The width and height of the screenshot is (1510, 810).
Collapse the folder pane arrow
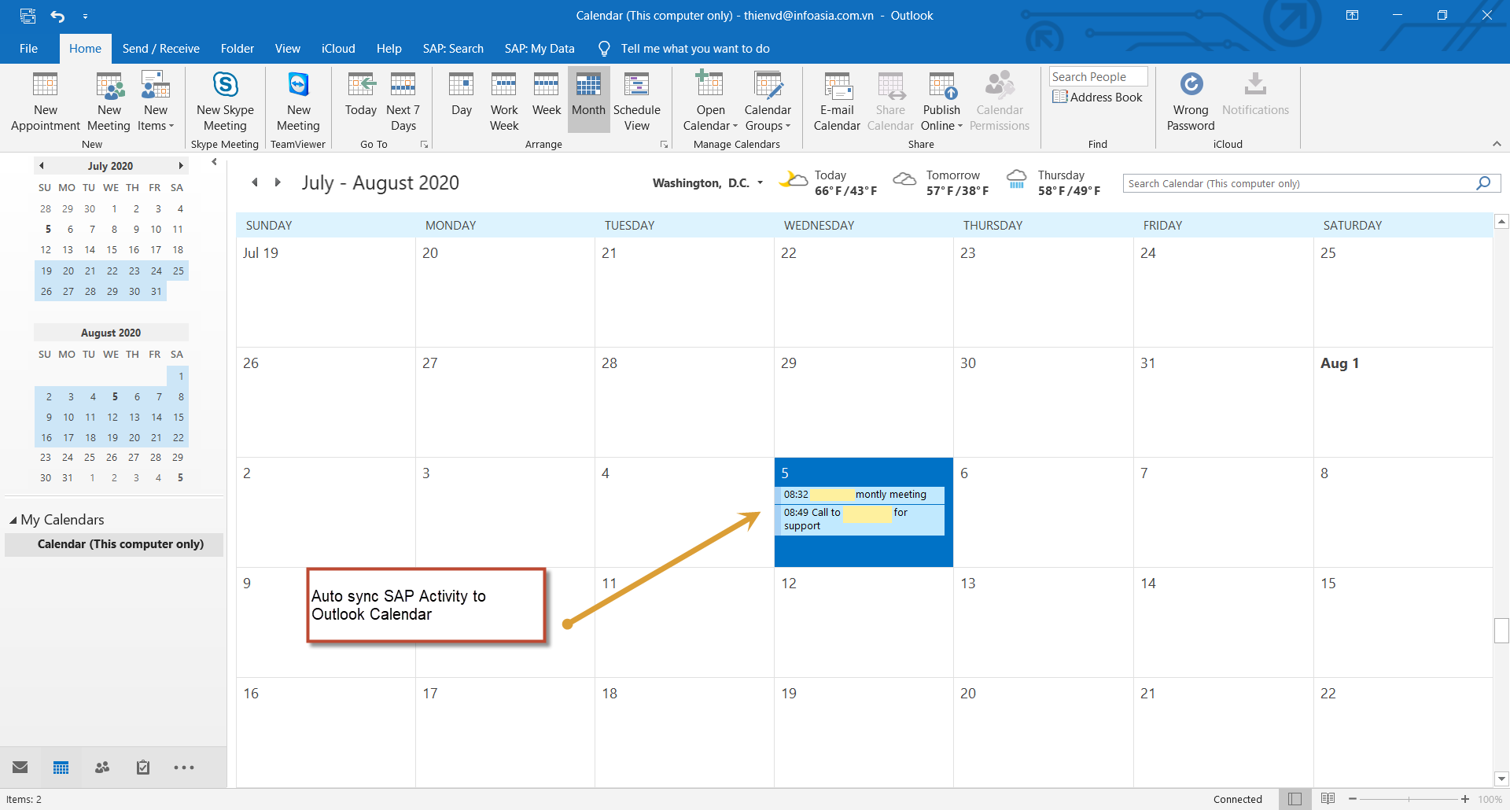tap(215, 162)
